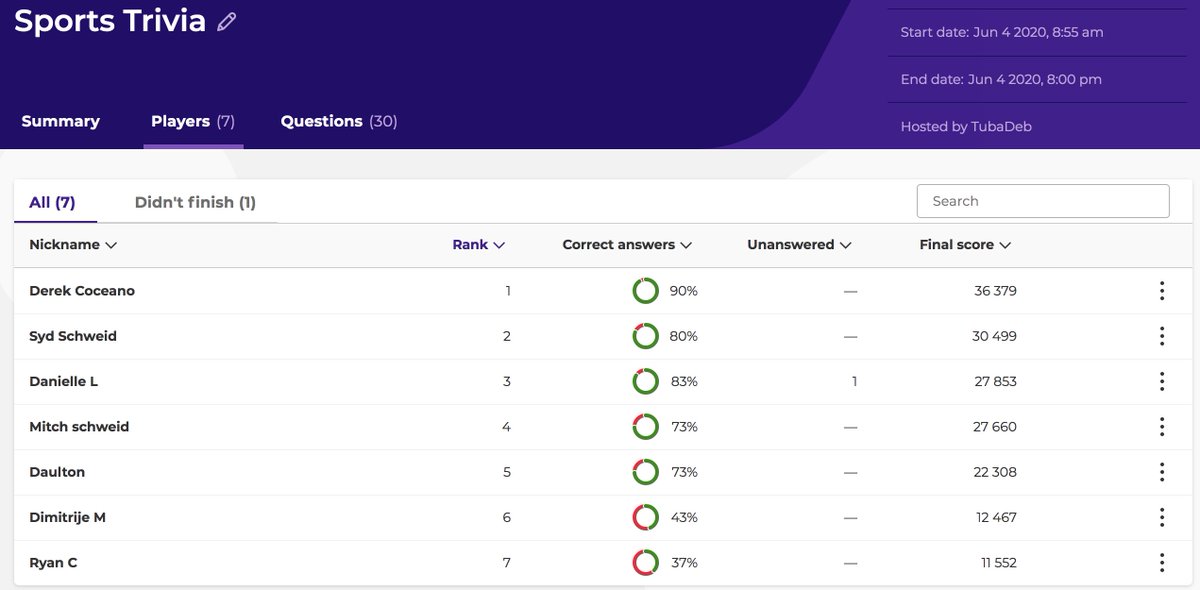Viewport: 1200px width, 590px height.
Task: Show All (7) players filter
Action: 52,202
